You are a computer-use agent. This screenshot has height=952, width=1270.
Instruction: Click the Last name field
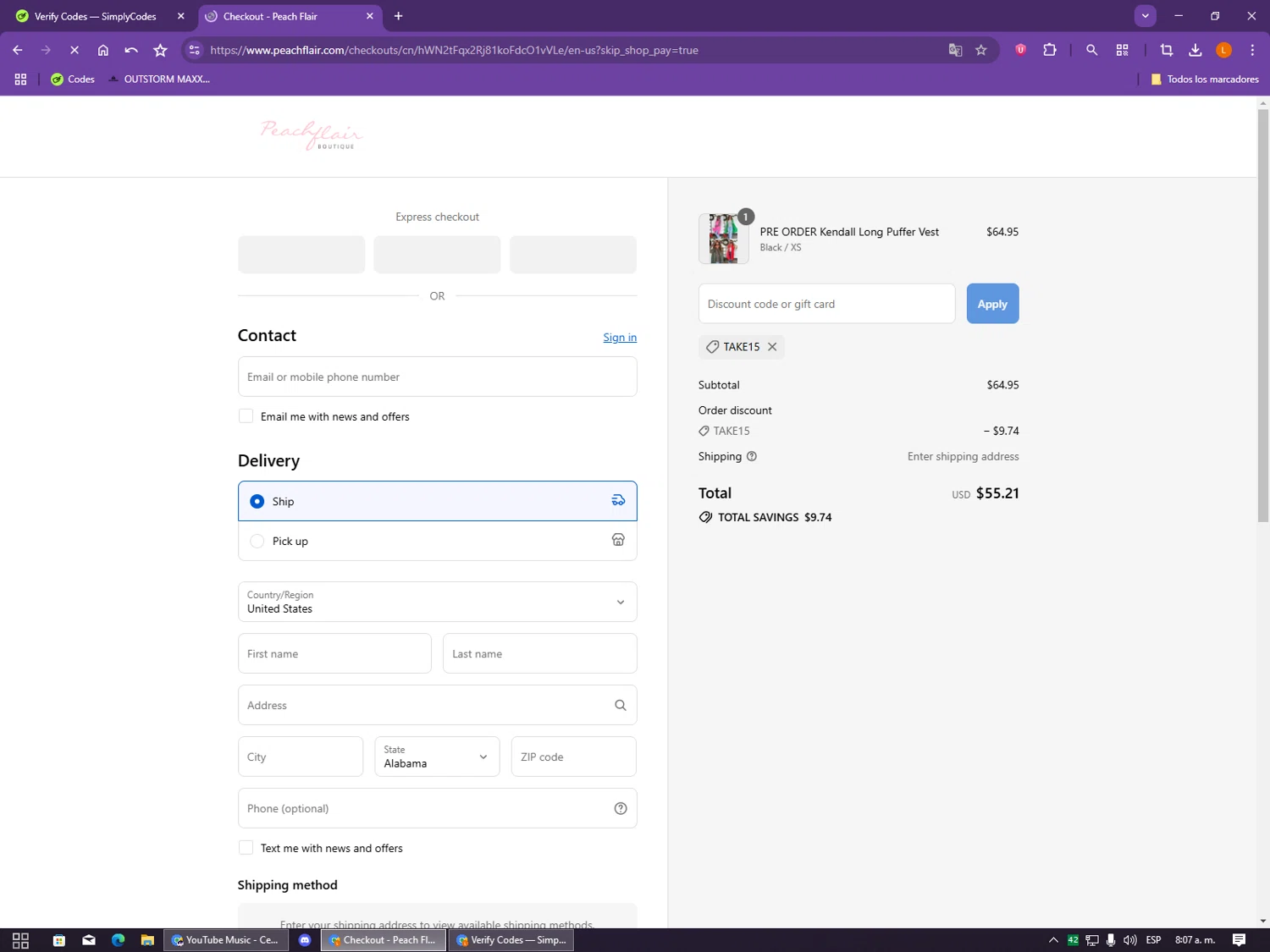[539, 653]
